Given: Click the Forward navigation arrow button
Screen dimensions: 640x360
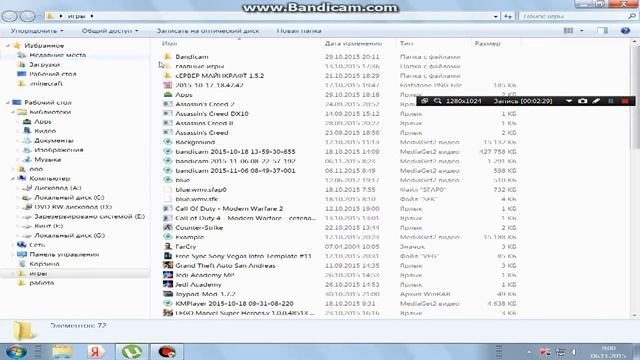Looking at the screenshot, I should [x=27, y=16].
